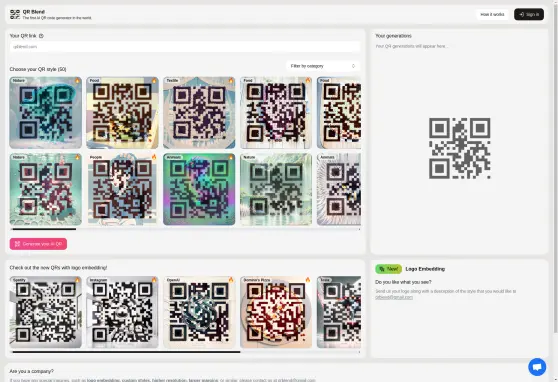Open the Filter by category dropdown
The image size is (558, 382).
[323, 66]
